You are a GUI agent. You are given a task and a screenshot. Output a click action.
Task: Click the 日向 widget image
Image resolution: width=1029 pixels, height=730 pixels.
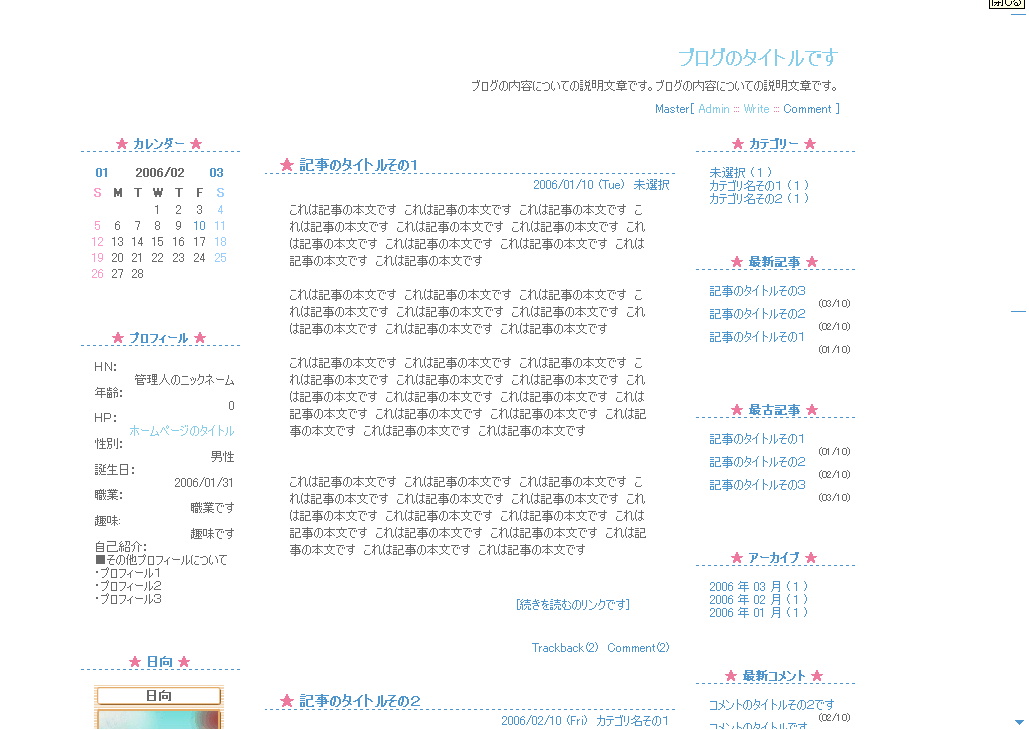point(159,707)
